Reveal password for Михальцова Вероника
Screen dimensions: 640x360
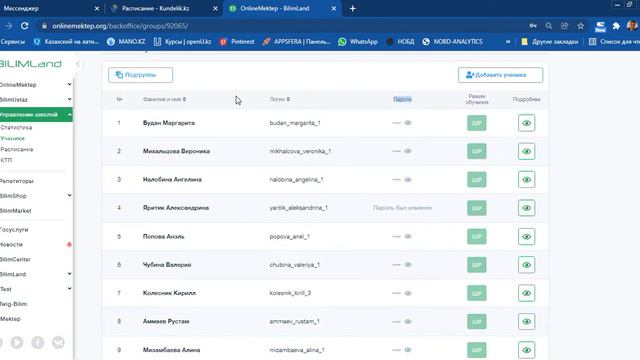pos(408,151)
